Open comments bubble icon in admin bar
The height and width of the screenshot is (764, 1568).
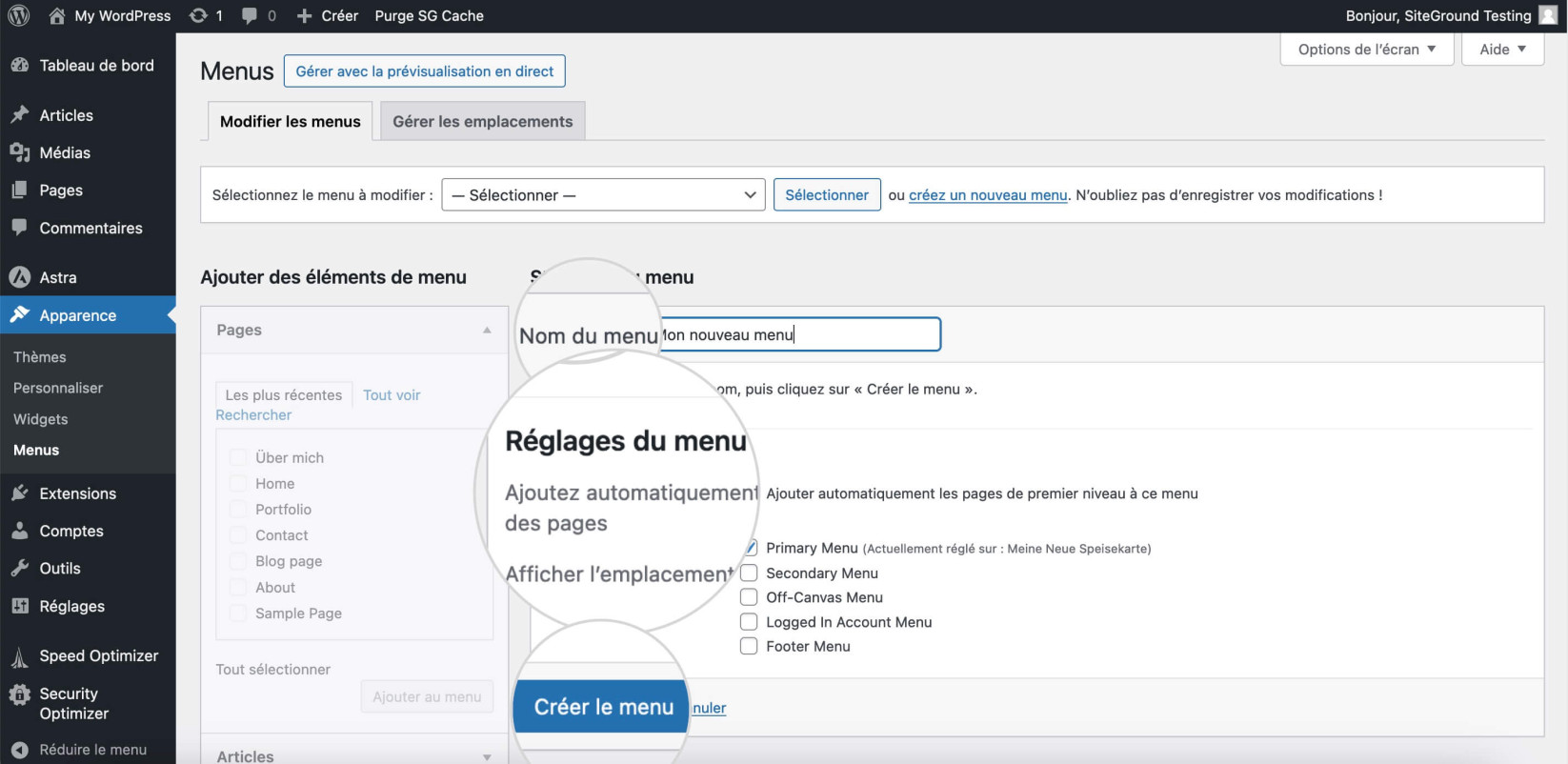(x=250, y=15)
